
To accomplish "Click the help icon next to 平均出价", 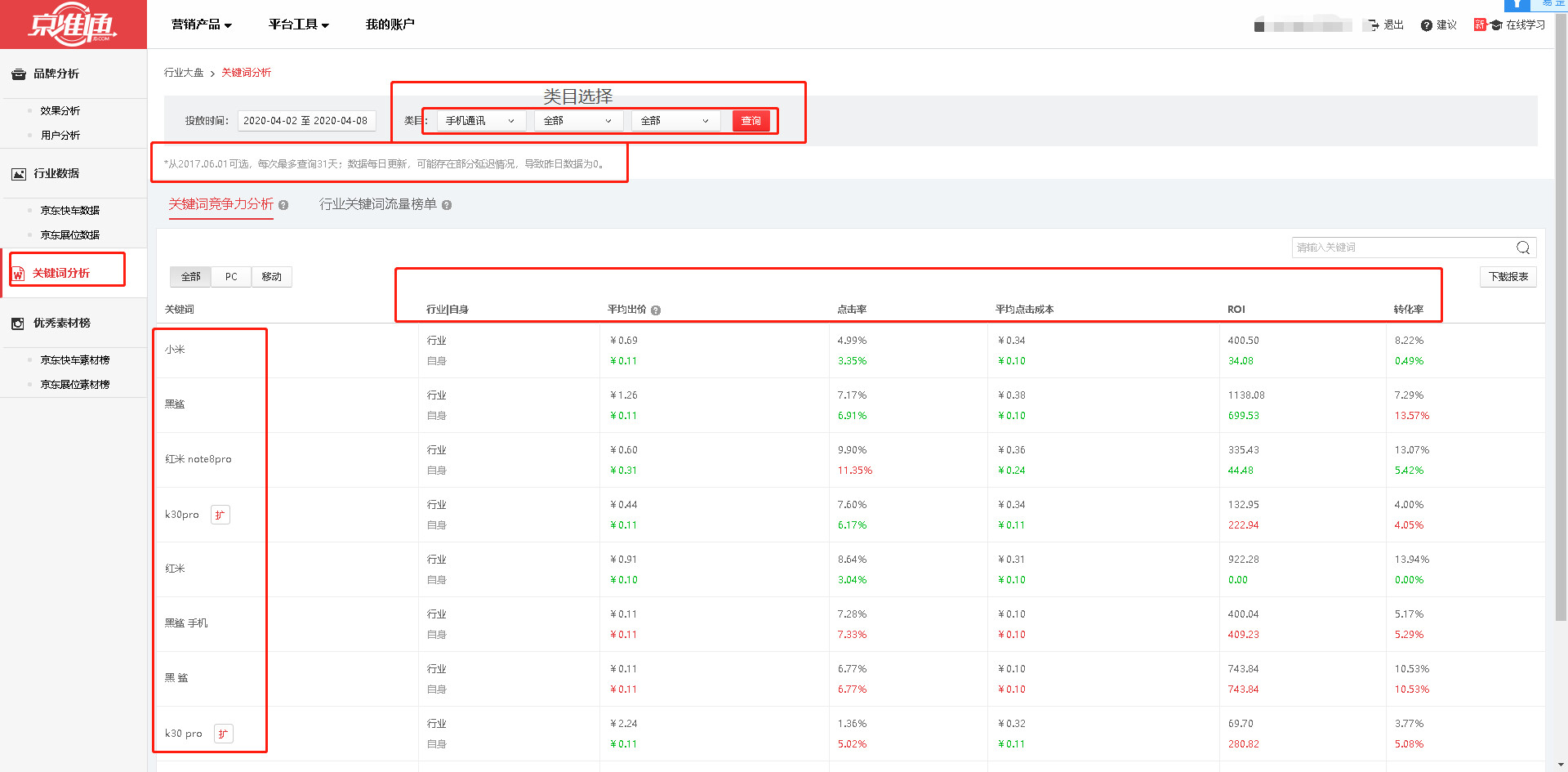I will point(656,310).
